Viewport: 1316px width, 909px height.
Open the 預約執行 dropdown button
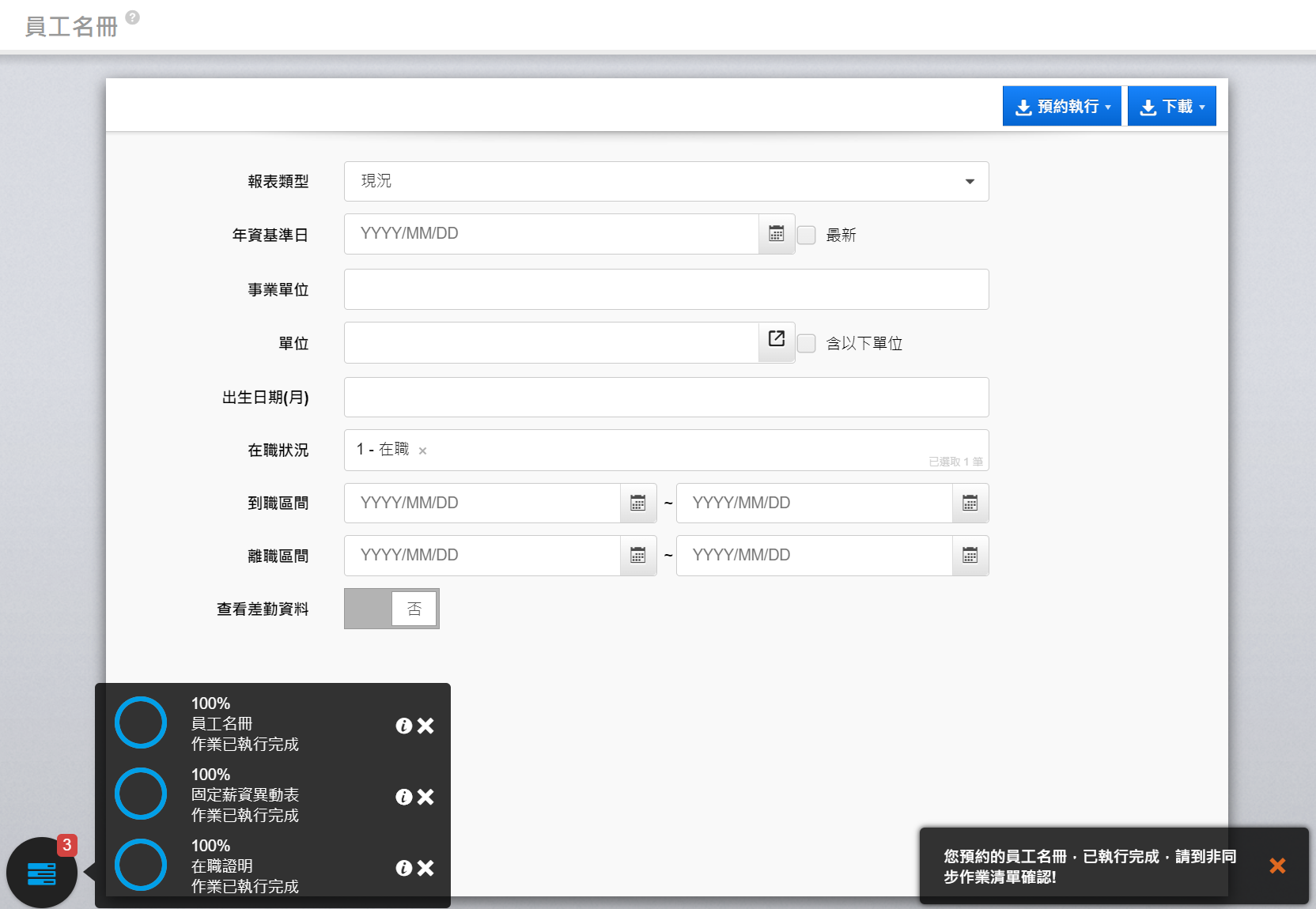pyautogui.click(x=1061, y=107)
